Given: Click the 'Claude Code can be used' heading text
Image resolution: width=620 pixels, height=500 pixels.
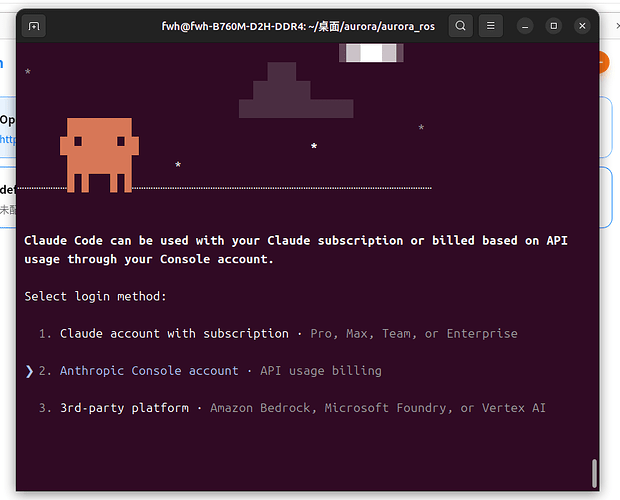Looking at the screenshot, I should click(x=296, y=250).
